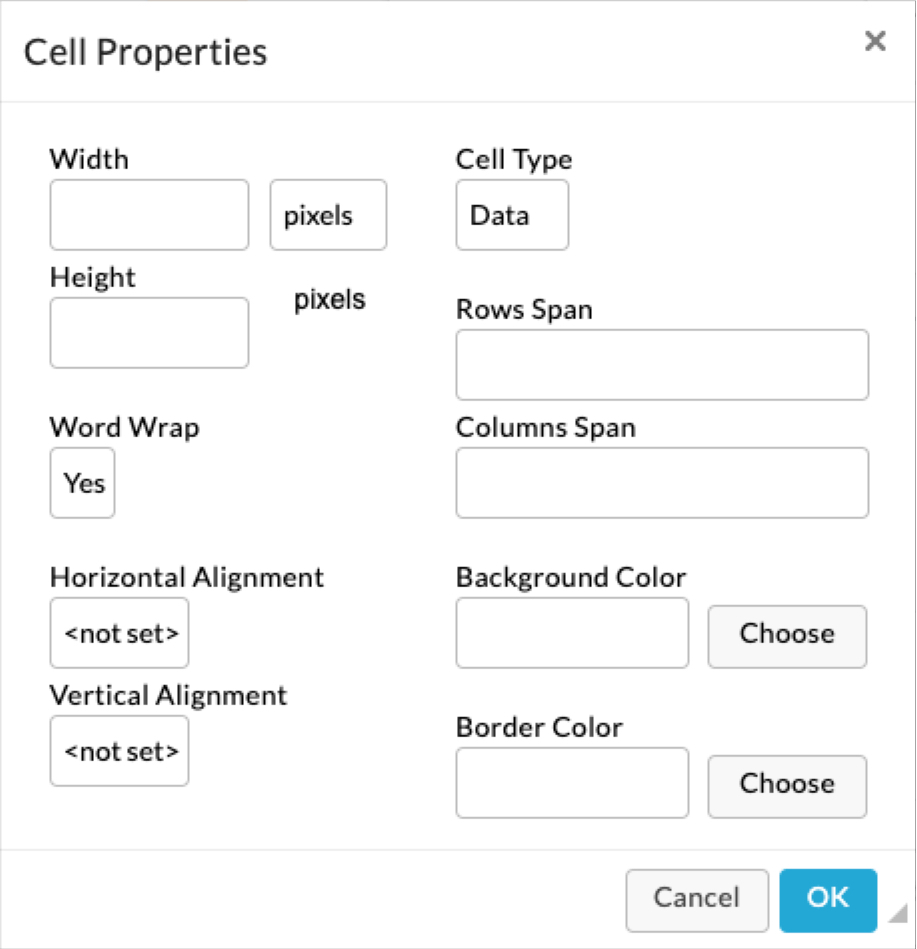The width and height of the screenshot is (917, 949).
Task: Click the Border Color input field
Action: (571, 783)
